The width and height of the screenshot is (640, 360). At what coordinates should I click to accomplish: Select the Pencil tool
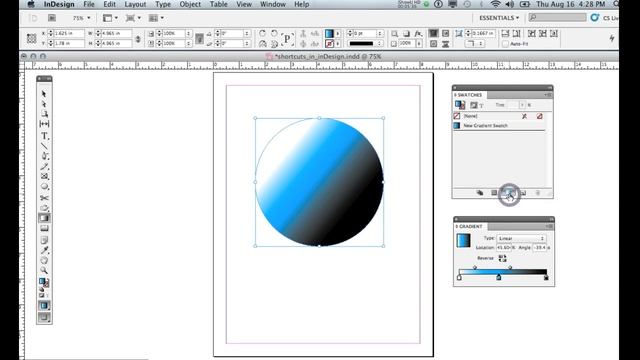point(44,167)
